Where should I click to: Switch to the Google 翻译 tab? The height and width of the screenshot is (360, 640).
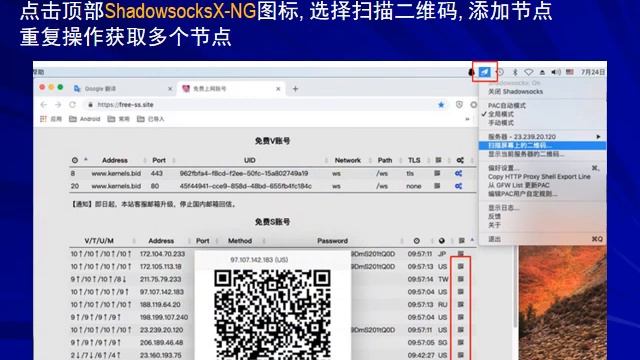click(x=122, y=89)
